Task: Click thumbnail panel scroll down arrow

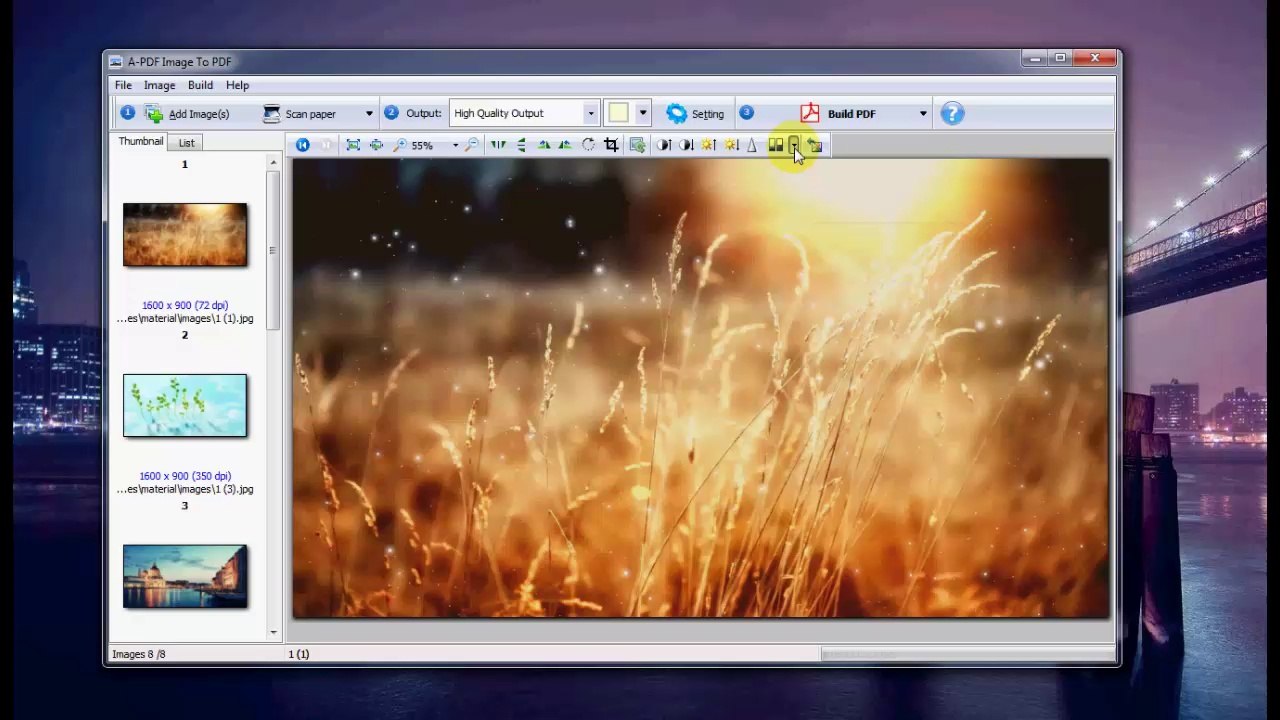Action: (x=274, y=632)
